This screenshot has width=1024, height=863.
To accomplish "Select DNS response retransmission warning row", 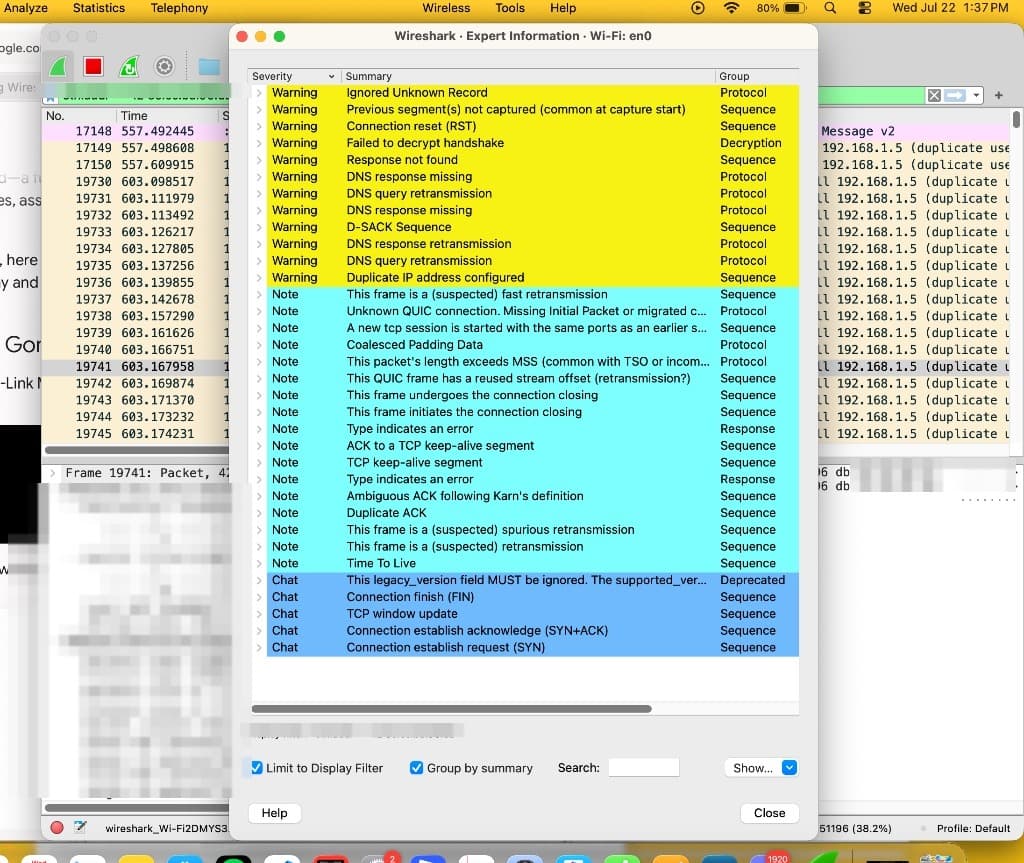I will pyautogui.click(x=532, y=244).
